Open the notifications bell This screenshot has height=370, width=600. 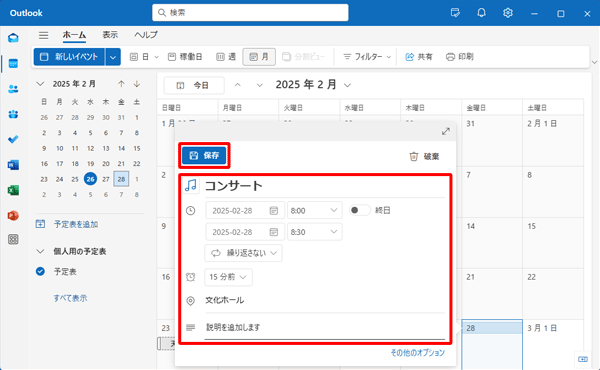tap(481, 13)
